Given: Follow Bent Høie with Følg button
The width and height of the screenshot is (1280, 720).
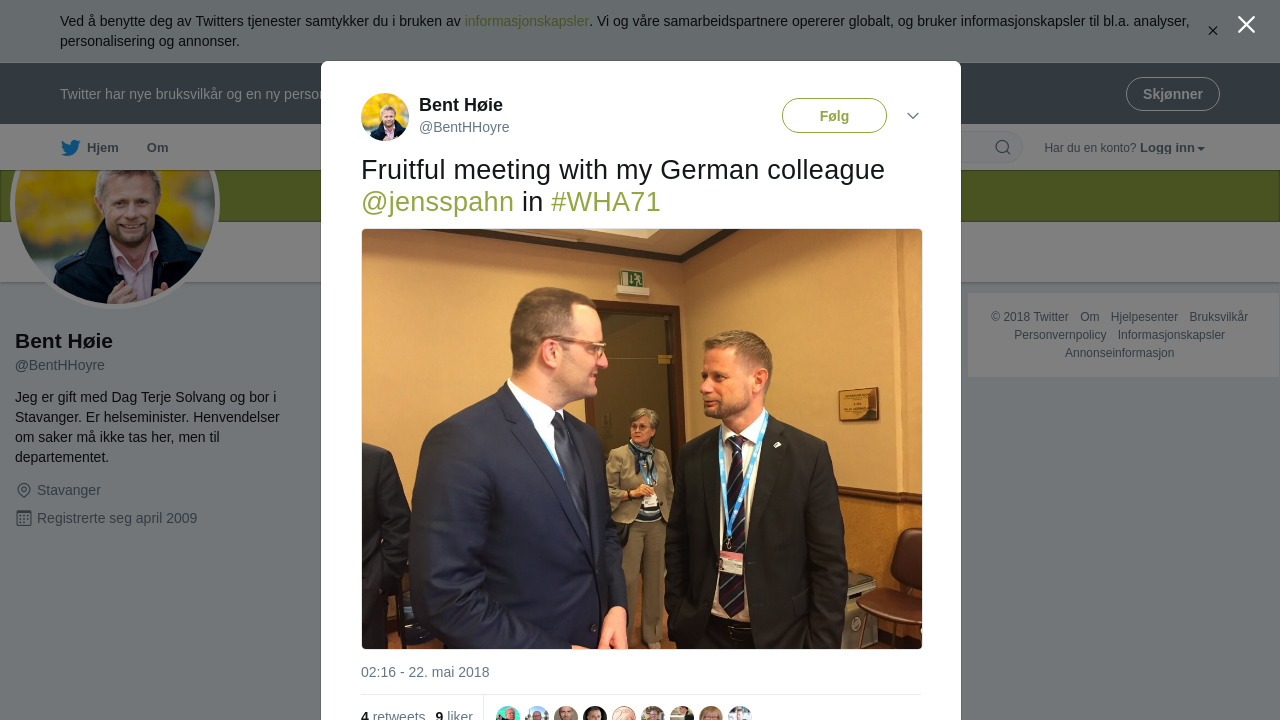Looking at the screenshot, I should pos(834,116).
